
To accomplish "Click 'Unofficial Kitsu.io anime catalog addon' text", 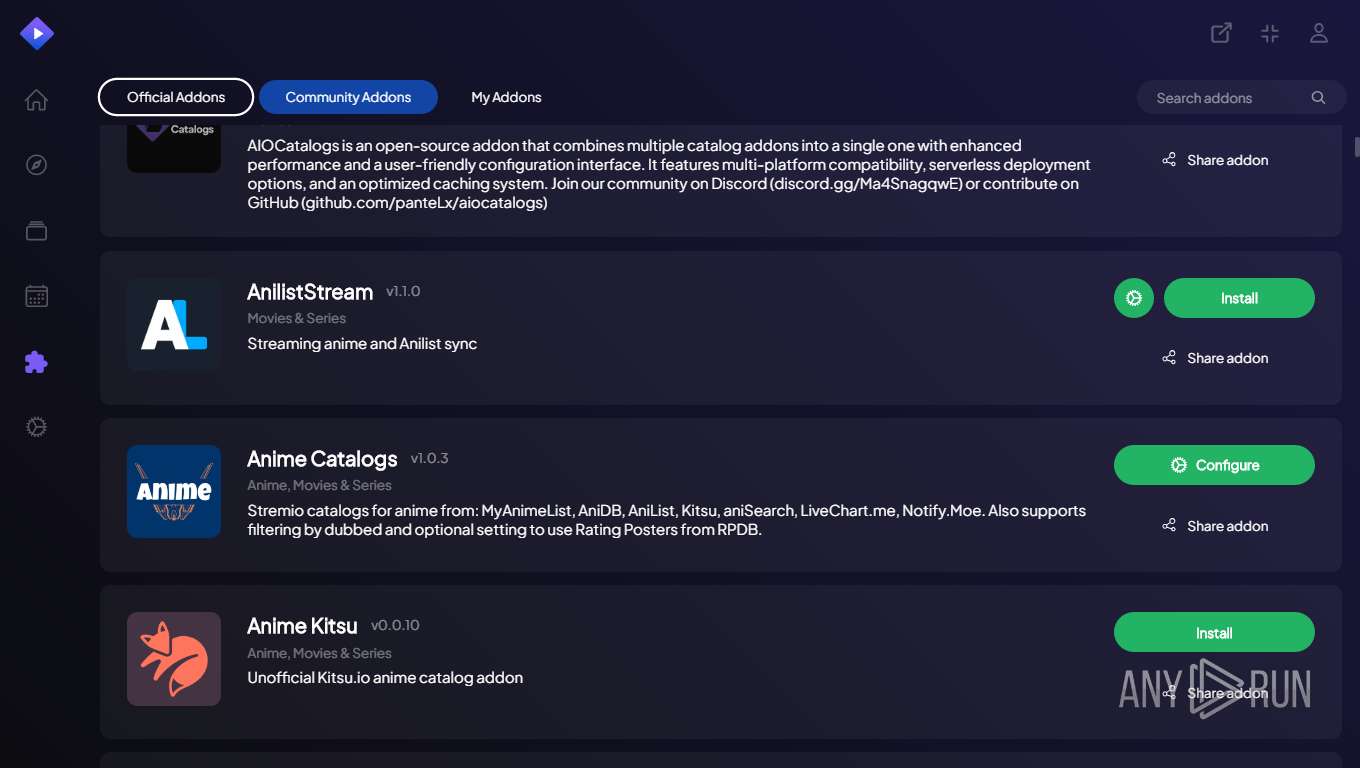I will [x=385, y=678].
